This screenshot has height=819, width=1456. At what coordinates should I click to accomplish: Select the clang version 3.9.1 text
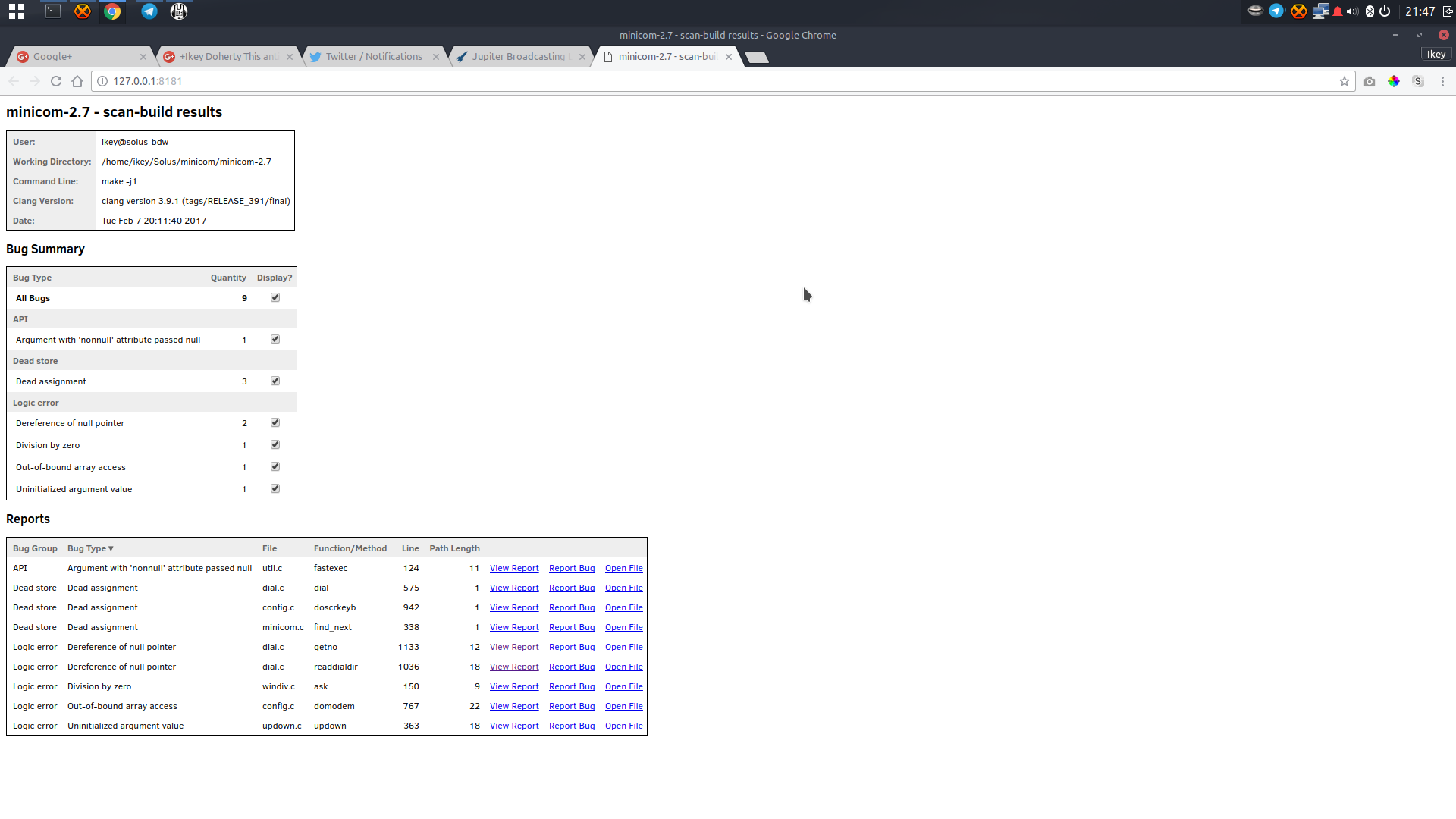pyautogui.click(x=196, y=201)
